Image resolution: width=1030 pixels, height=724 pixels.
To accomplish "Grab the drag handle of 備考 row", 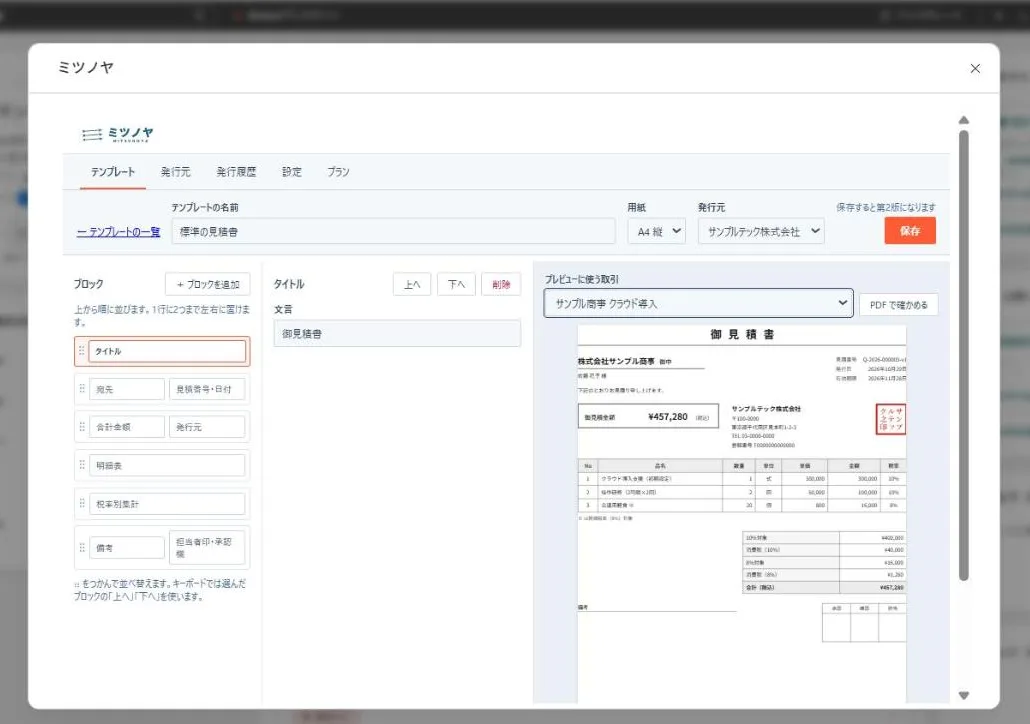I will tap(82, 547).
